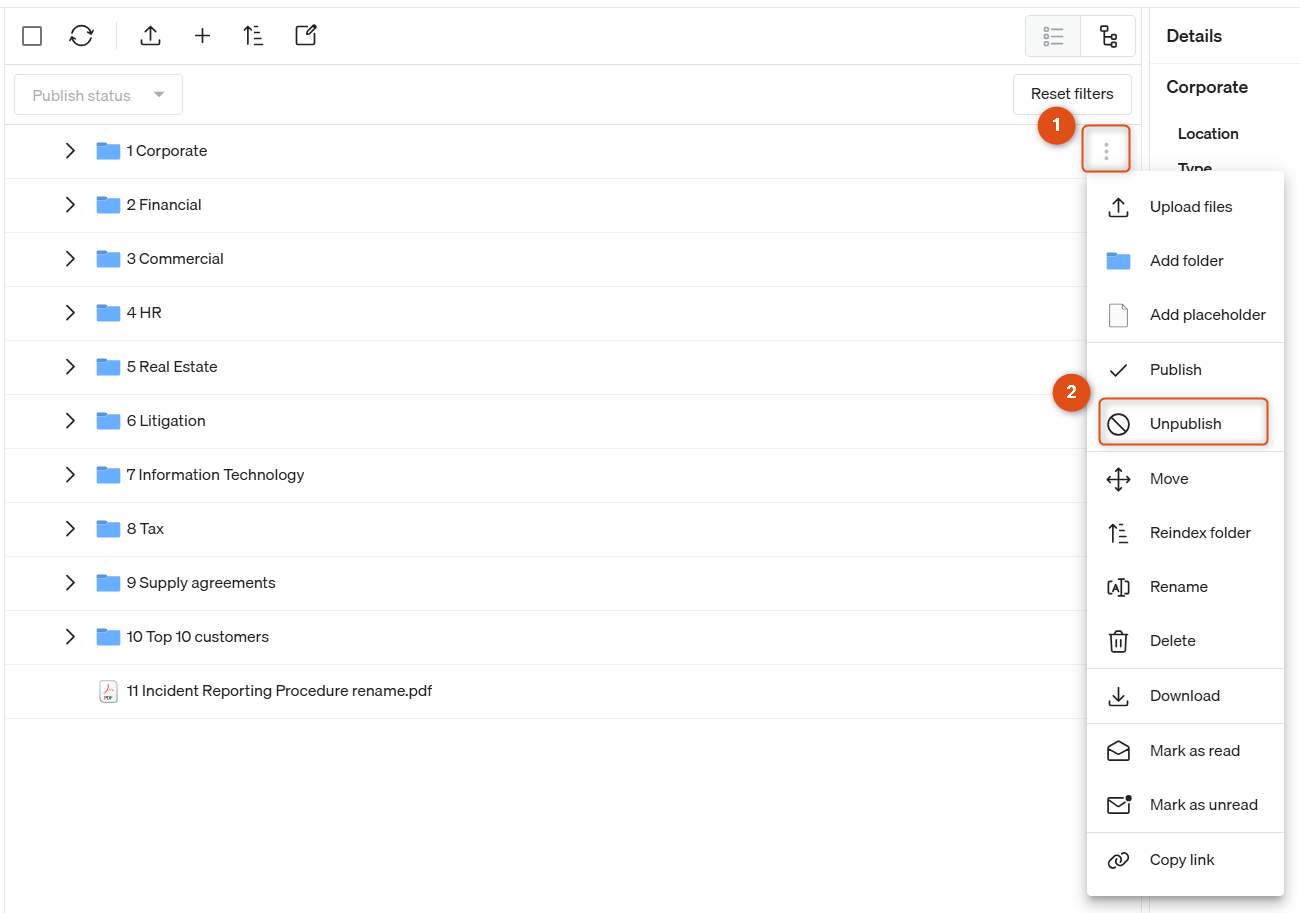Switch to list view layout icon

point(1053,36)
